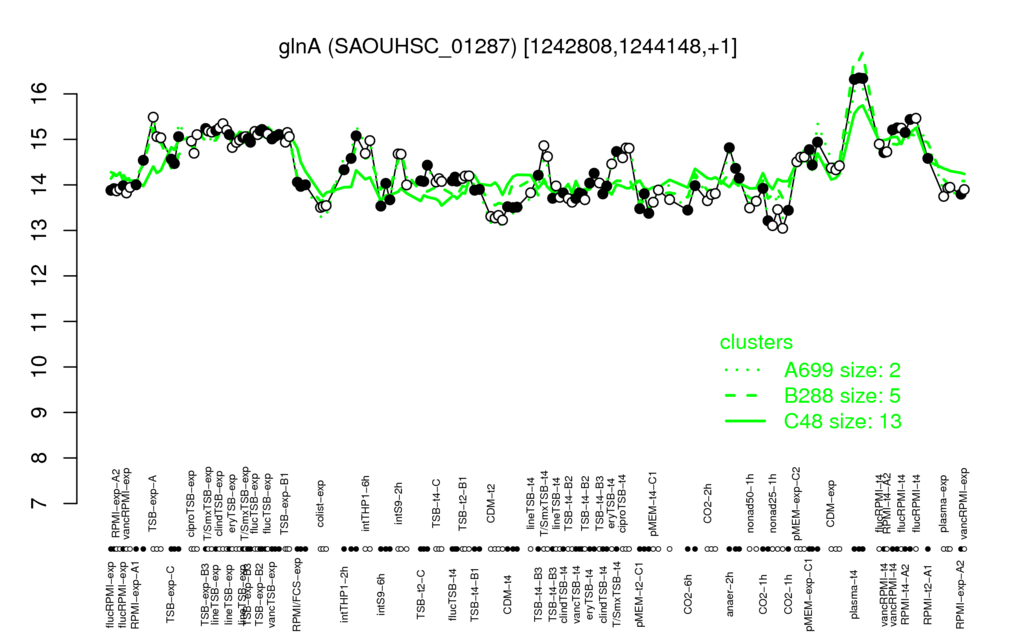This screenshot has height=640, width=1024.
Task: Select the 'clusters' legend heading
Action: 756,342
